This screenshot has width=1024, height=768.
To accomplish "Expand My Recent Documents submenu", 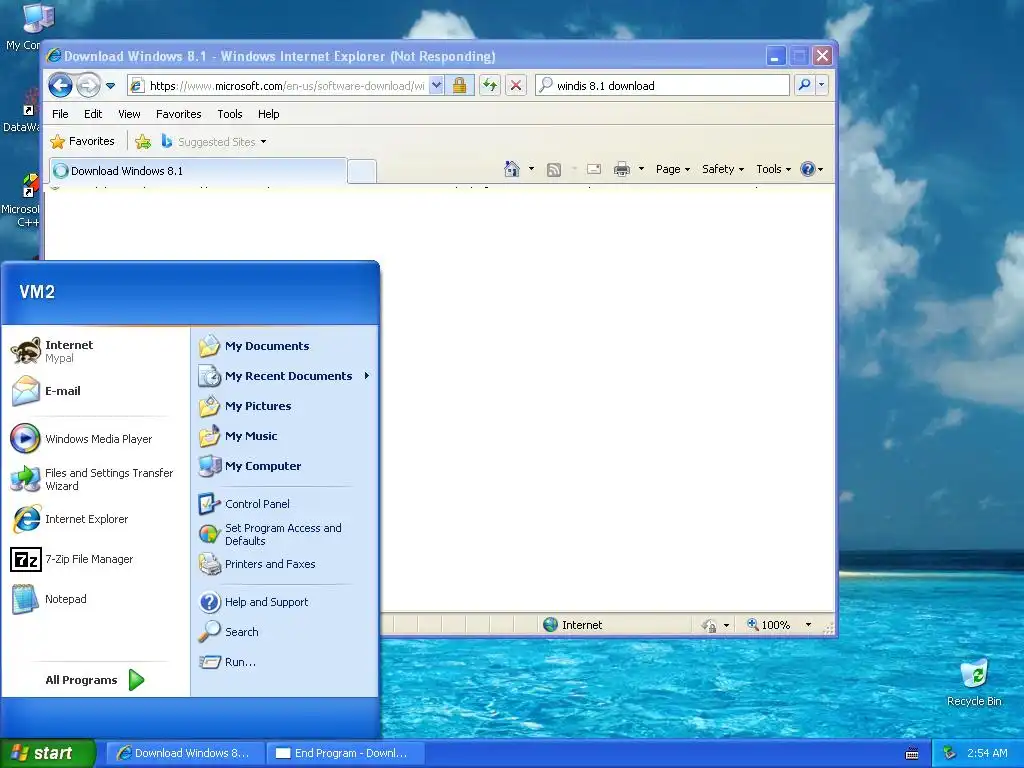I will (285, 376).
